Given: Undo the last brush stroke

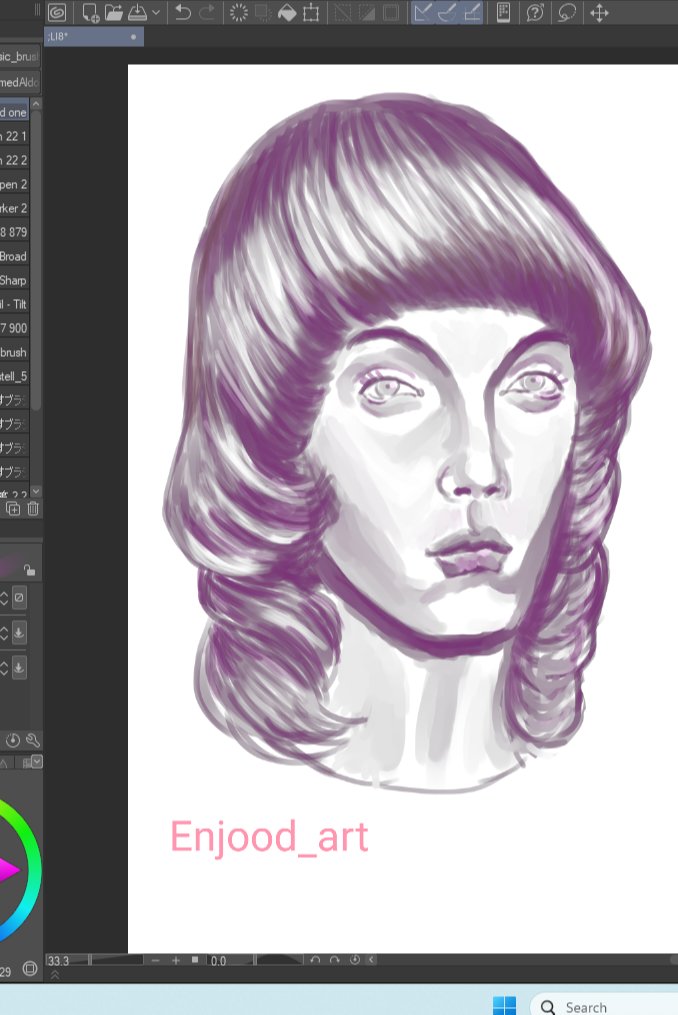Looking at the screenshot, I should pyautogui.click(x=183, y=12).
